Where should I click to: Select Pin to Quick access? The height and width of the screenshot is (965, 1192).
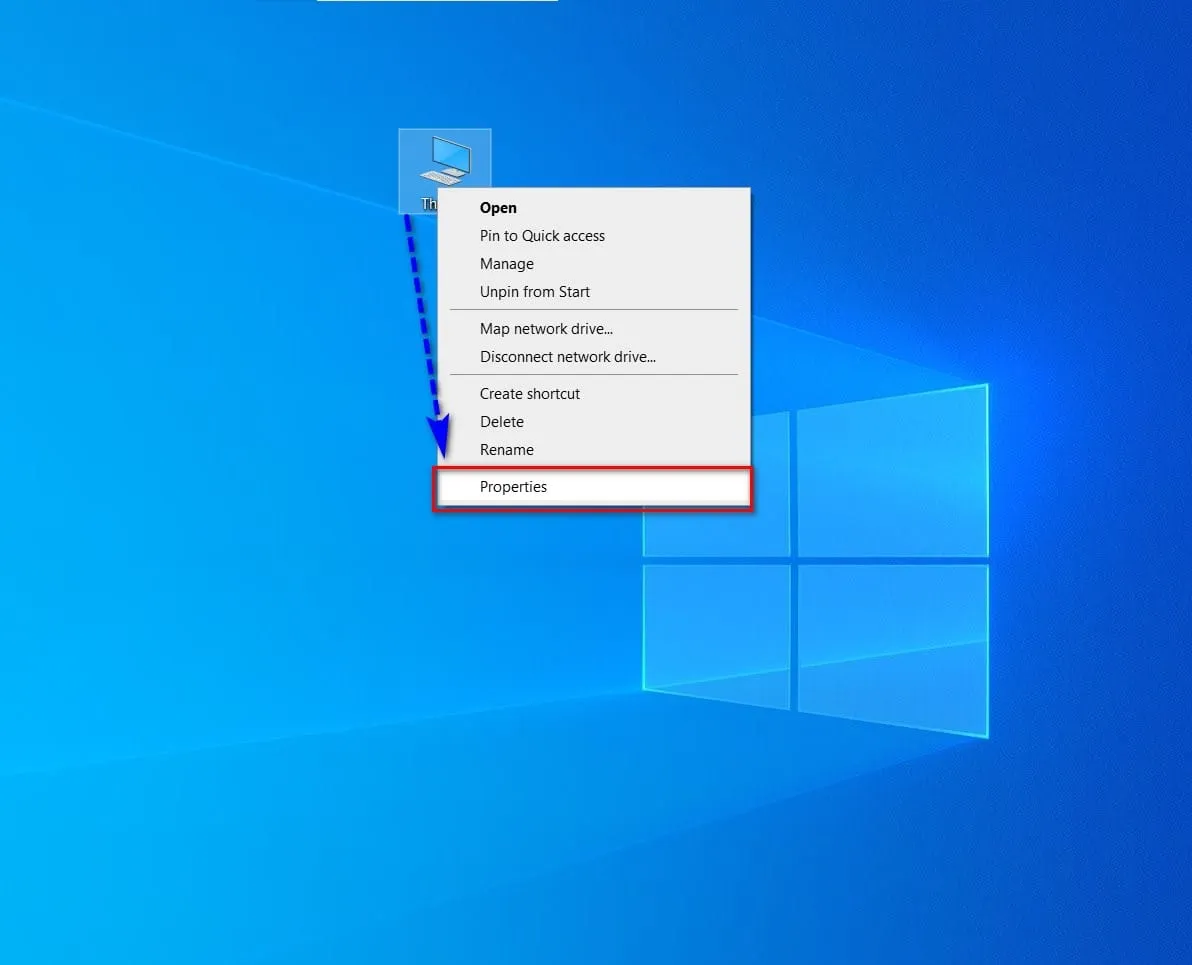542,236
